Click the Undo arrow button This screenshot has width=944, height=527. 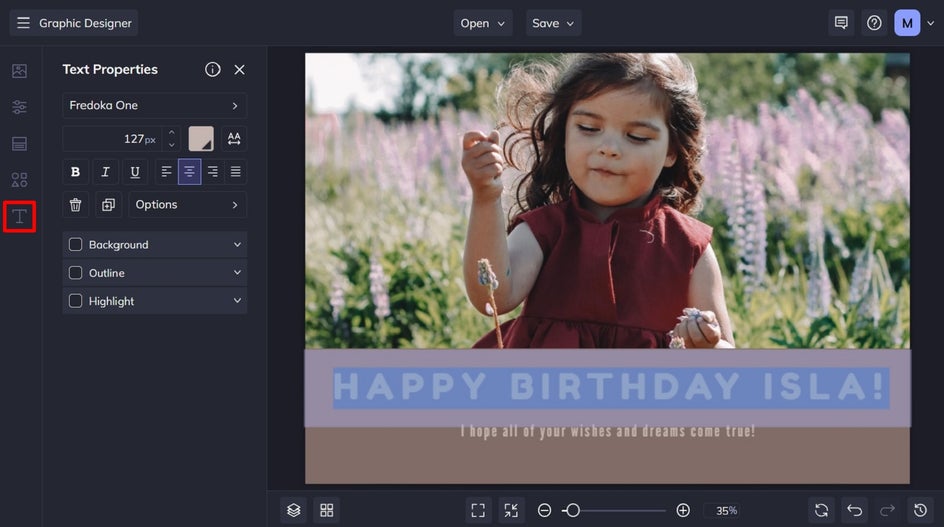(853, 510)
